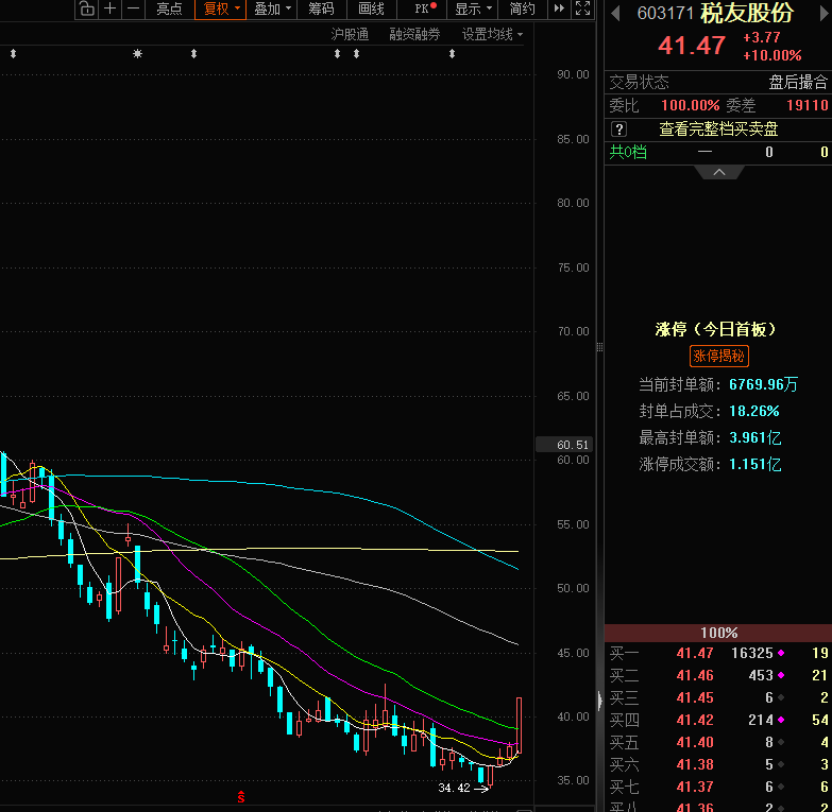
Task: Click the 盘后撮合 trading status
Action: 798,82
